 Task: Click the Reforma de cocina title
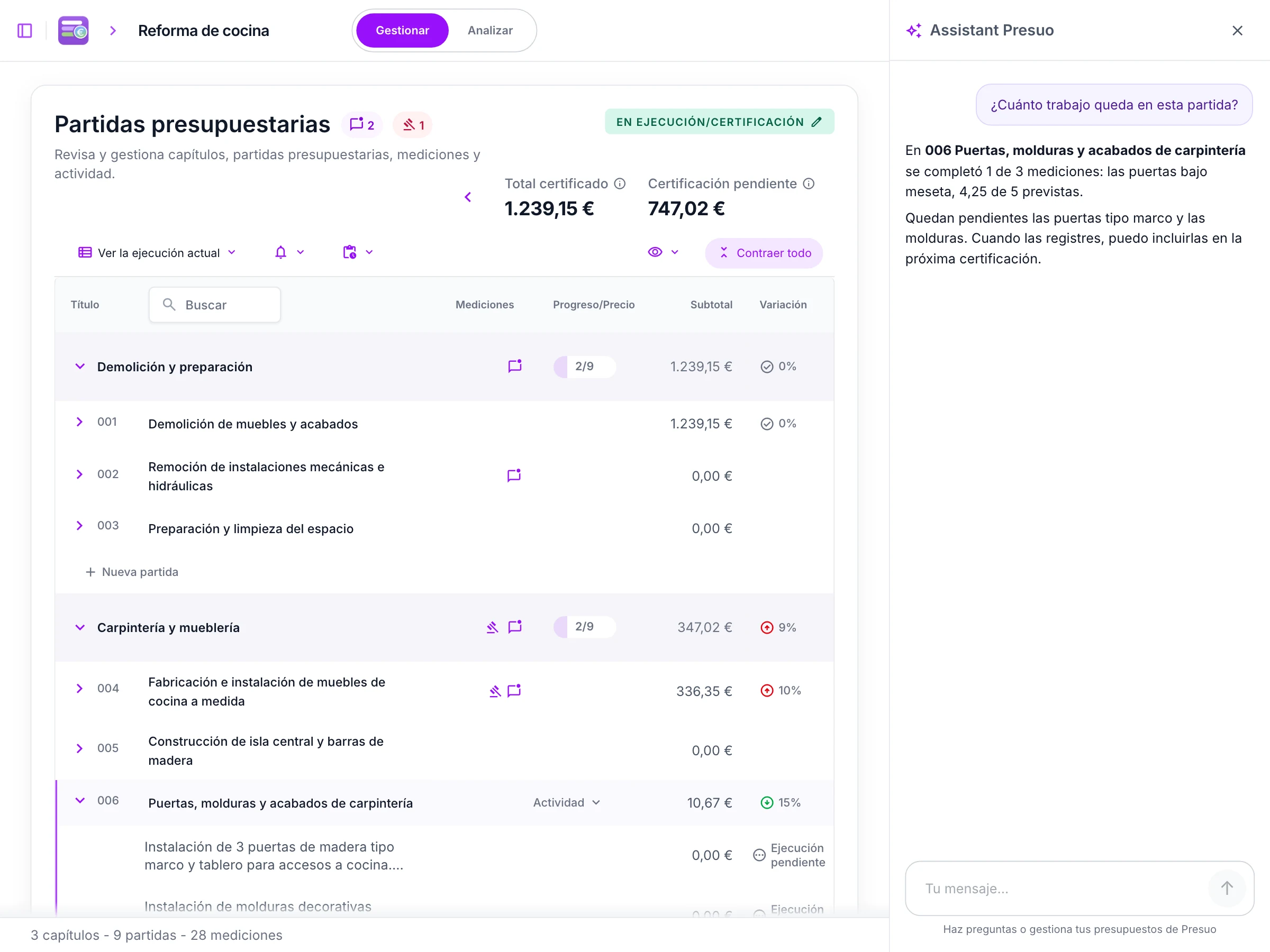tap(203, 31)
